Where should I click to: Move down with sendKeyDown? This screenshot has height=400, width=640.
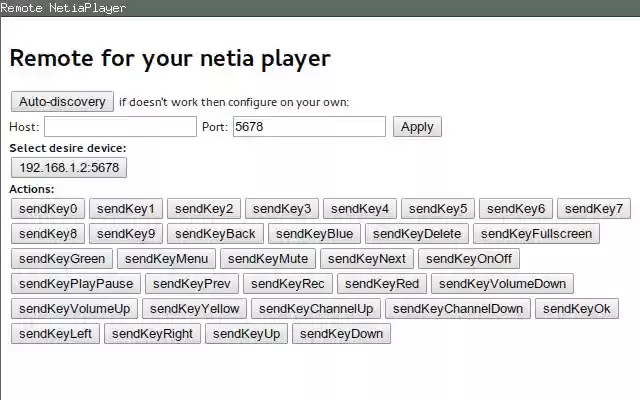click(x=341, y=333)
